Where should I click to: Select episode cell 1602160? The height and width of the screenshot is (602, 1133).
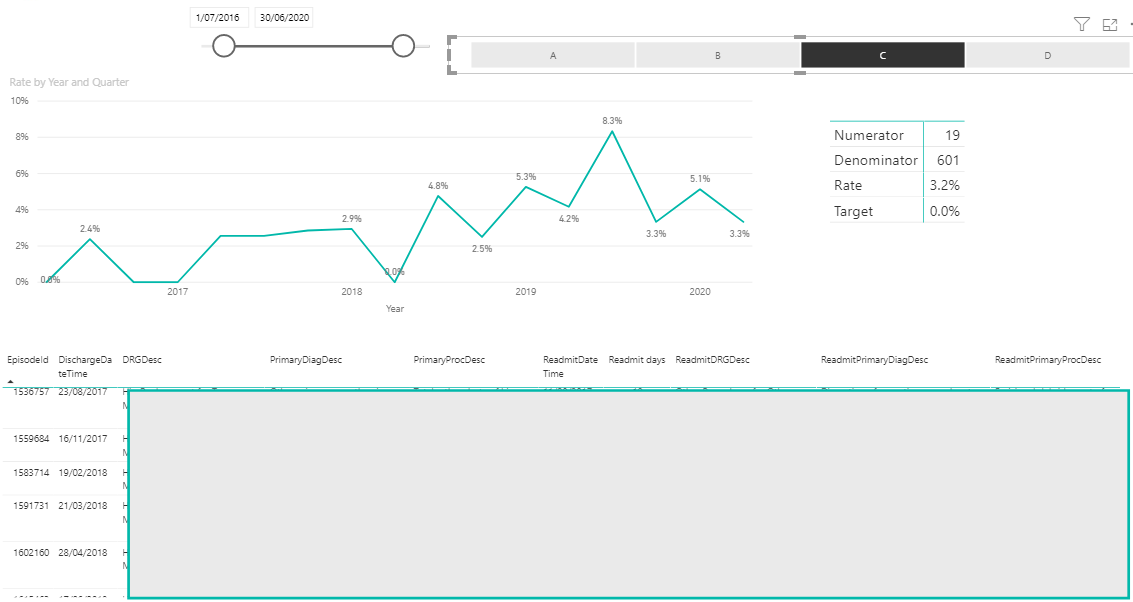[x=31, y=553]
